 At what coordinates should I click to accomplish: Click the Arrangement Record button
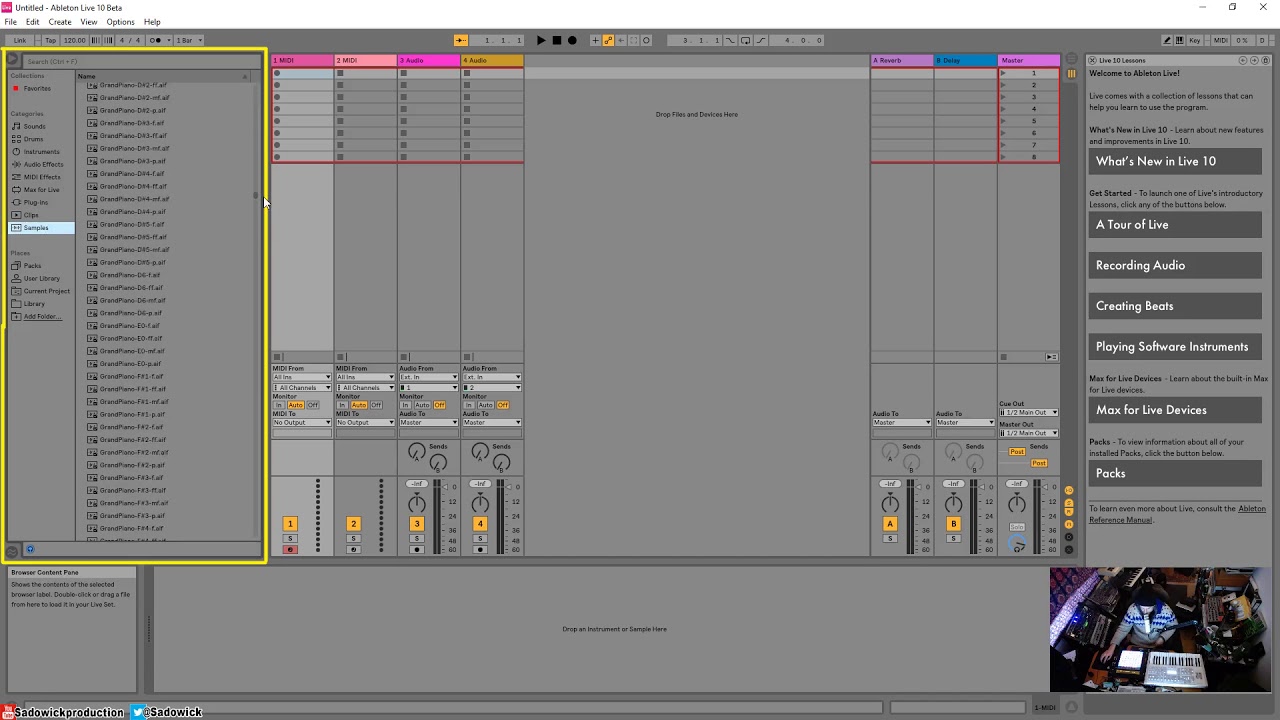click(572, 40)
